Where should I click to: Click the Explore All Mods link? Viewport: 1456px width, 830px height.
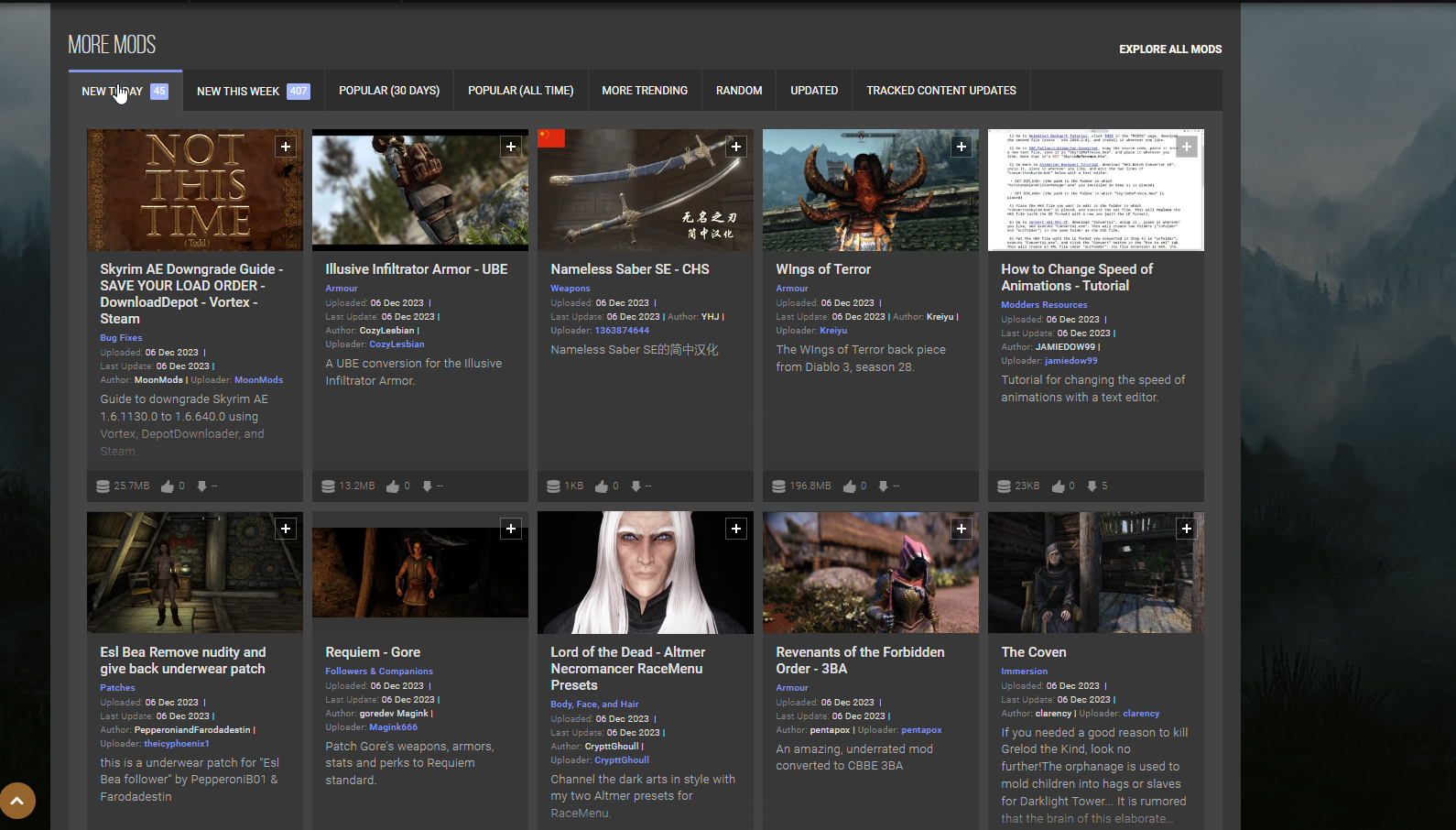coord(1170,49)
